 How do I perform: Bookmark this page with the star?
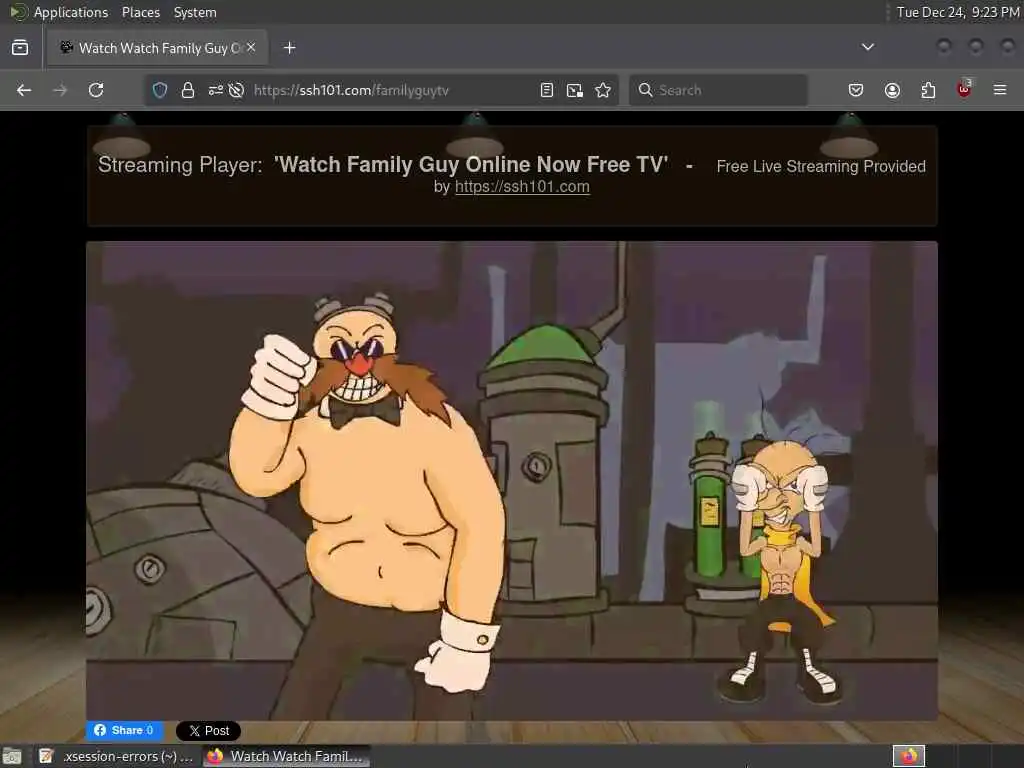click(603, 90)
